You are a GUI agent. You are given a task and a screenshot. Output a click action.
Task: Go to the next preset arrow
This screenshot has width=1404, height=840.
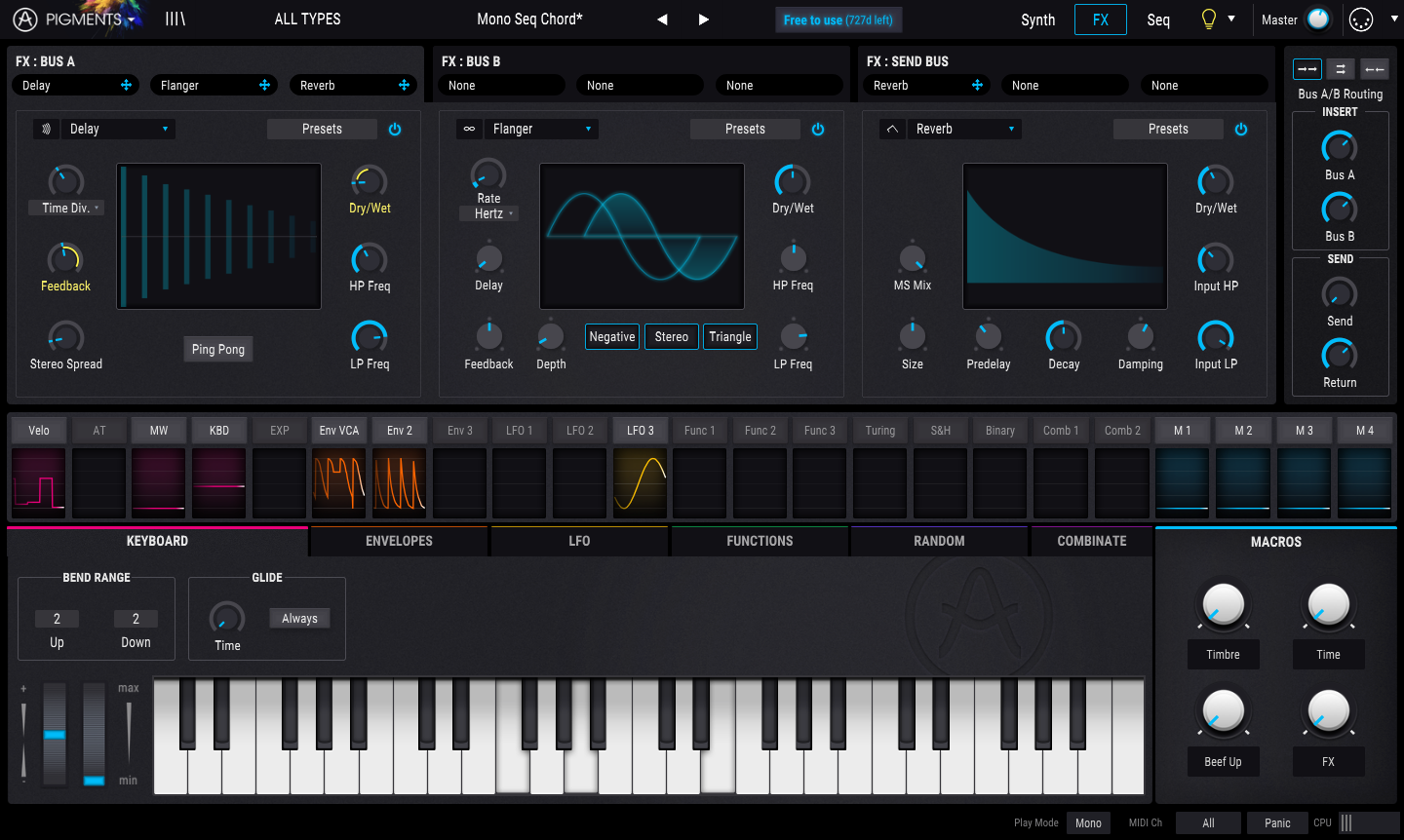click(x=703, y=19)
